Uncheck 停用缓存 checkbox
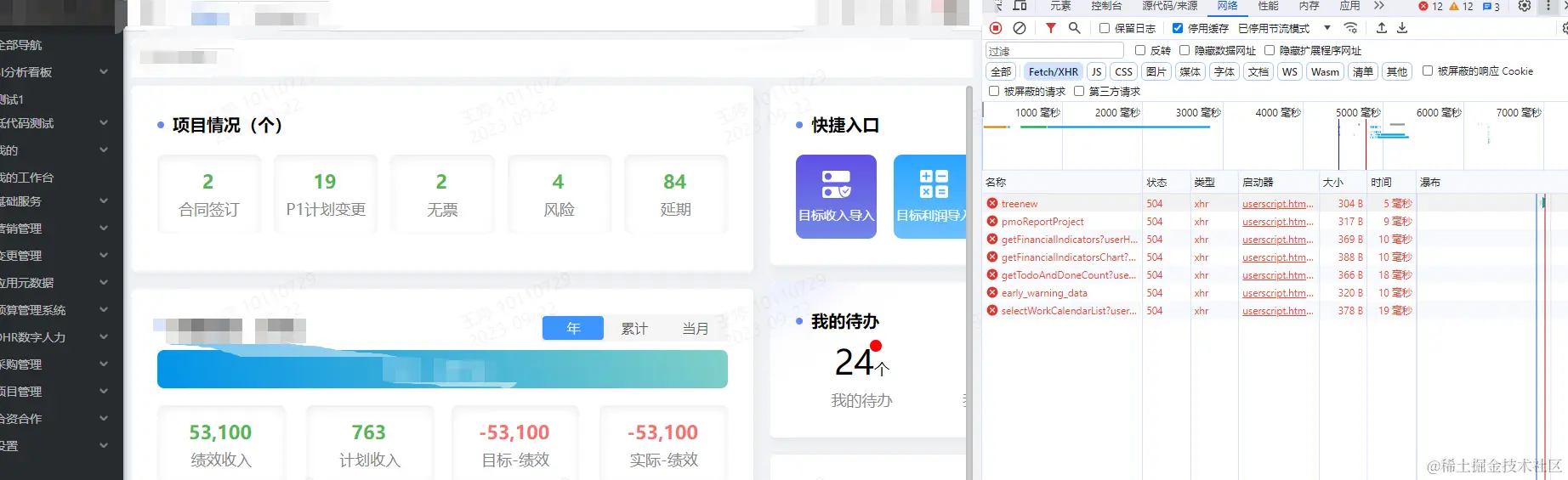1568x480 pixels. click(1178, 28)
